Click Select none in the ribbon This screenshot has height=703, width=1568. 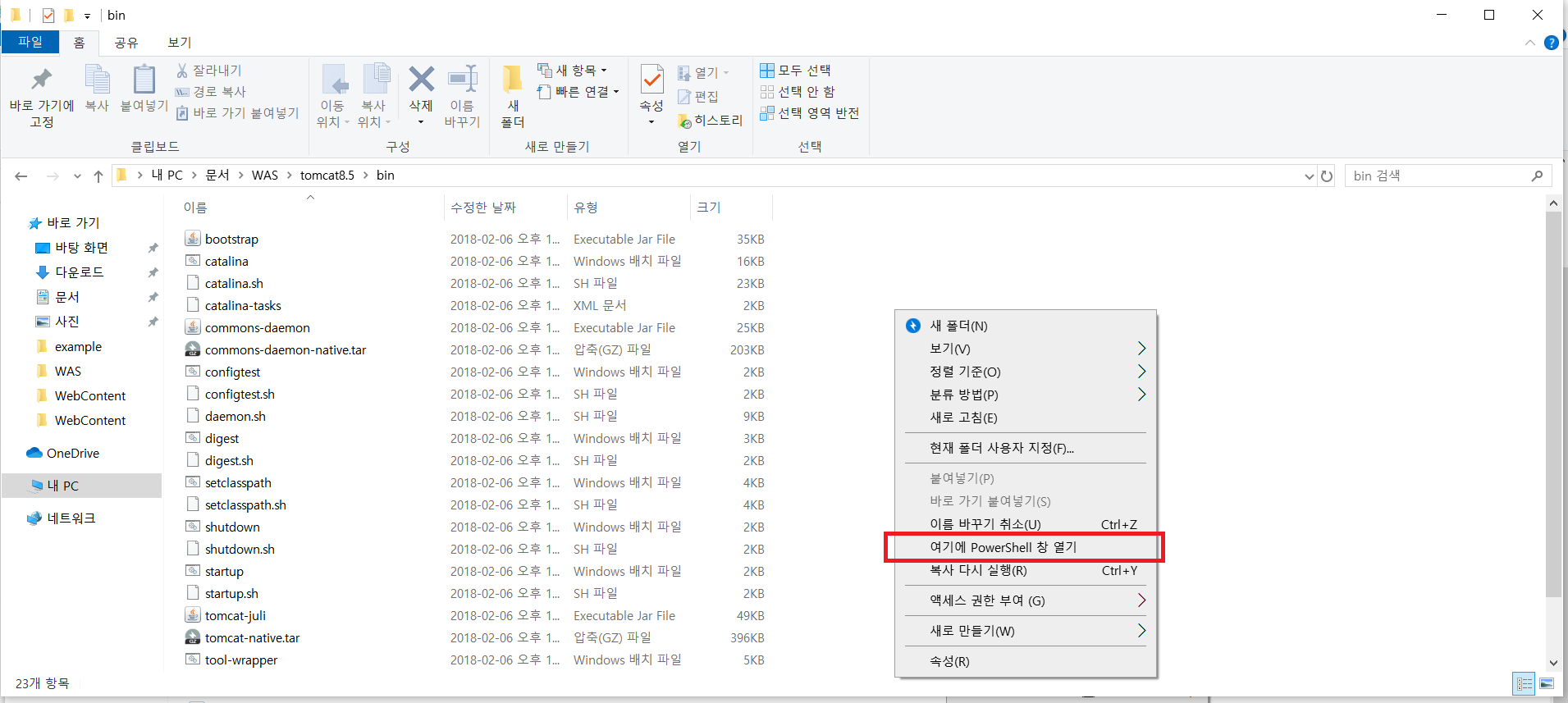click(798, 92)
